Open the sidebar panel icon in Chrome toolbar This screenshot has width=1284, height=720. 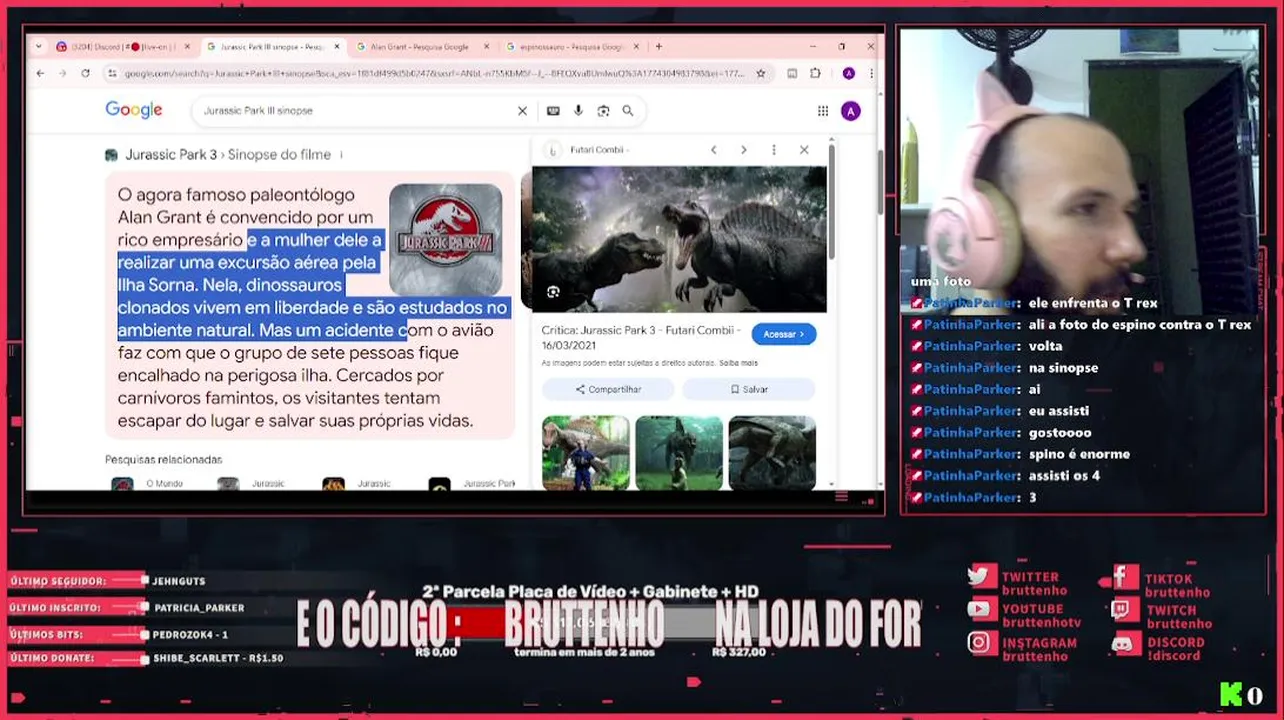point(792,73)
